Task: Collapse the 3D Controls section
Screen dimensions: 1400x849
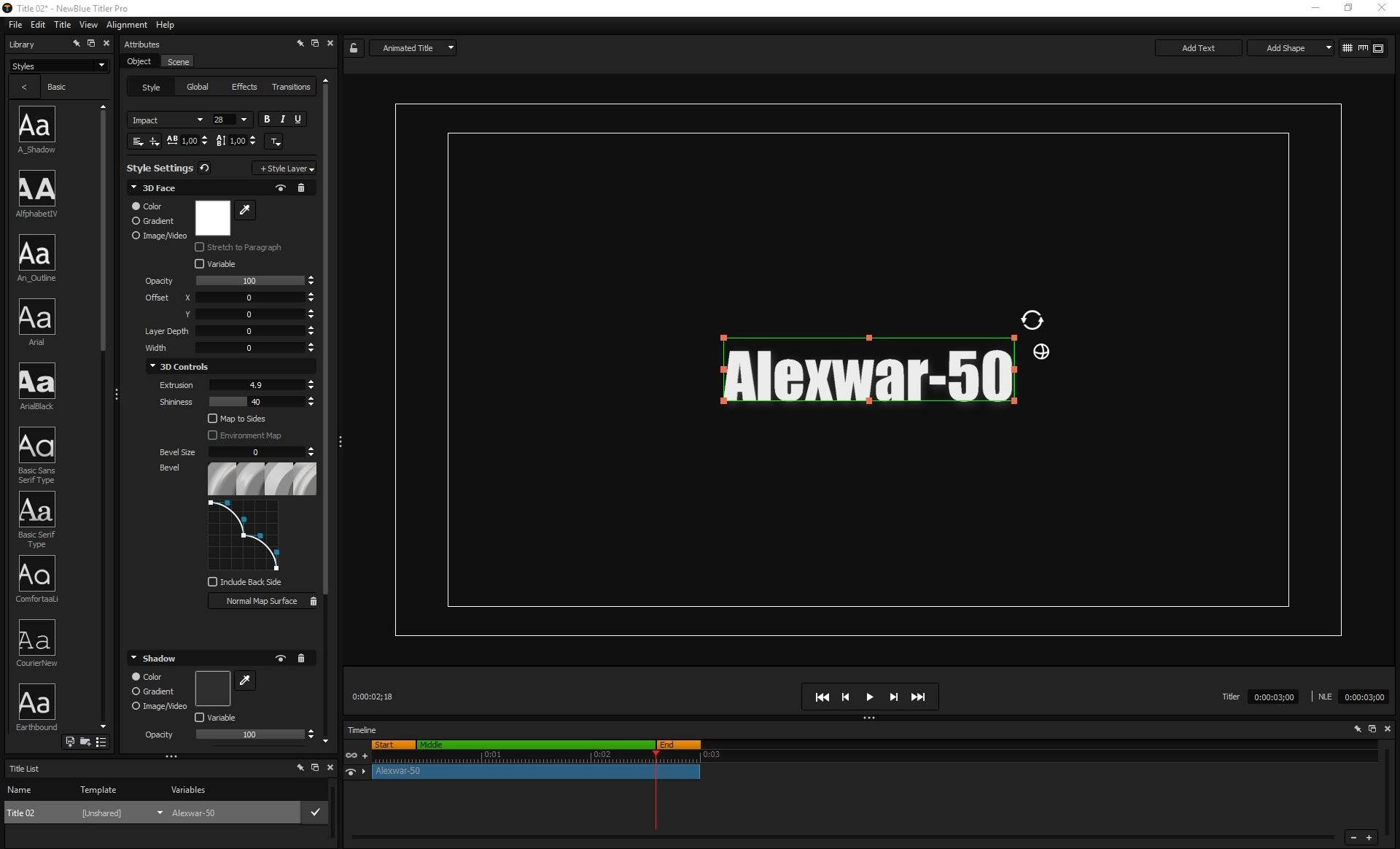Action: click(152, 366)
